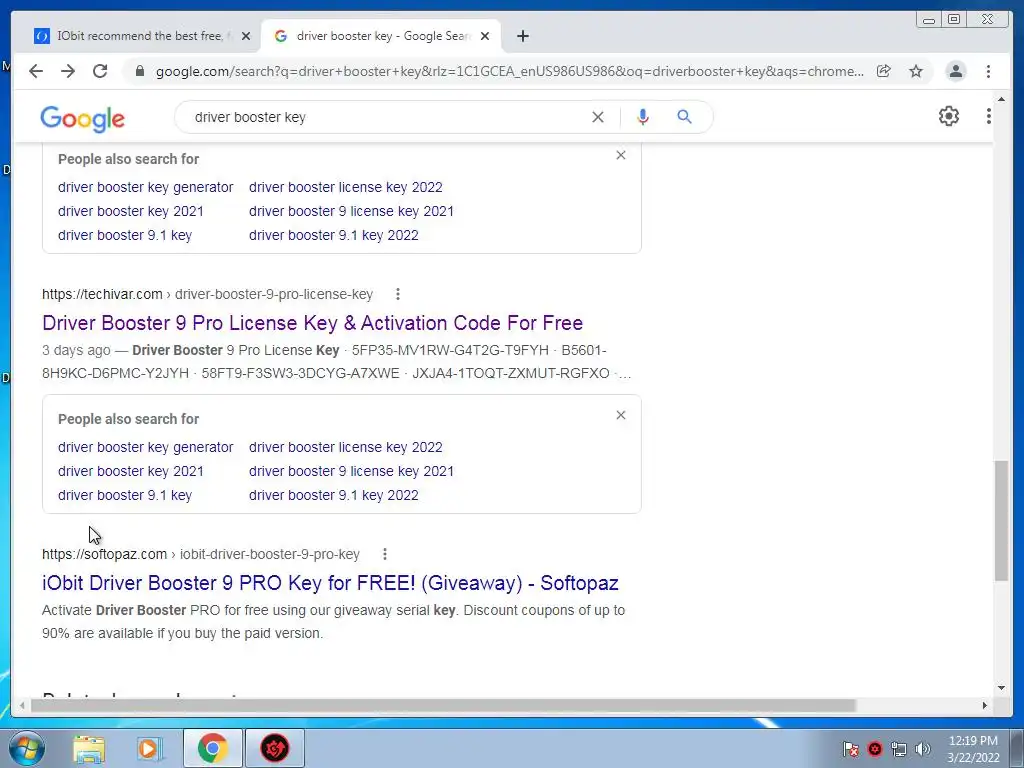Screen dimensions: 1024x768
Task: Click the softopaz.com result URL text
Action: pos(201,554)
